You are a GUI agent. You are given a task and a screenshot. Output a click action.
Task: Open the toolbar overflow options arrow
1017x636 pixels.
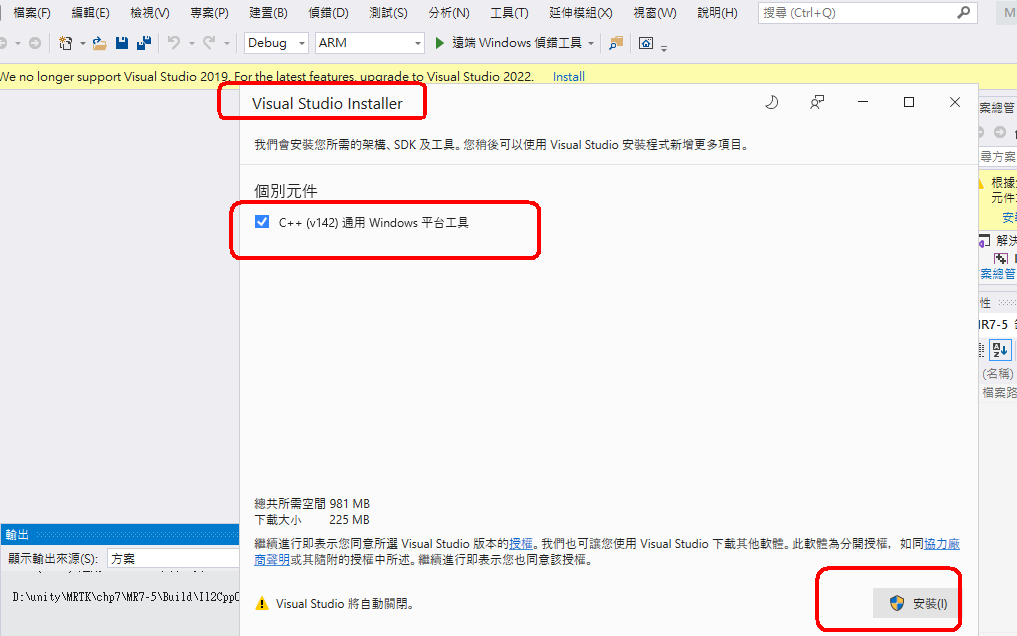point(664,47)
